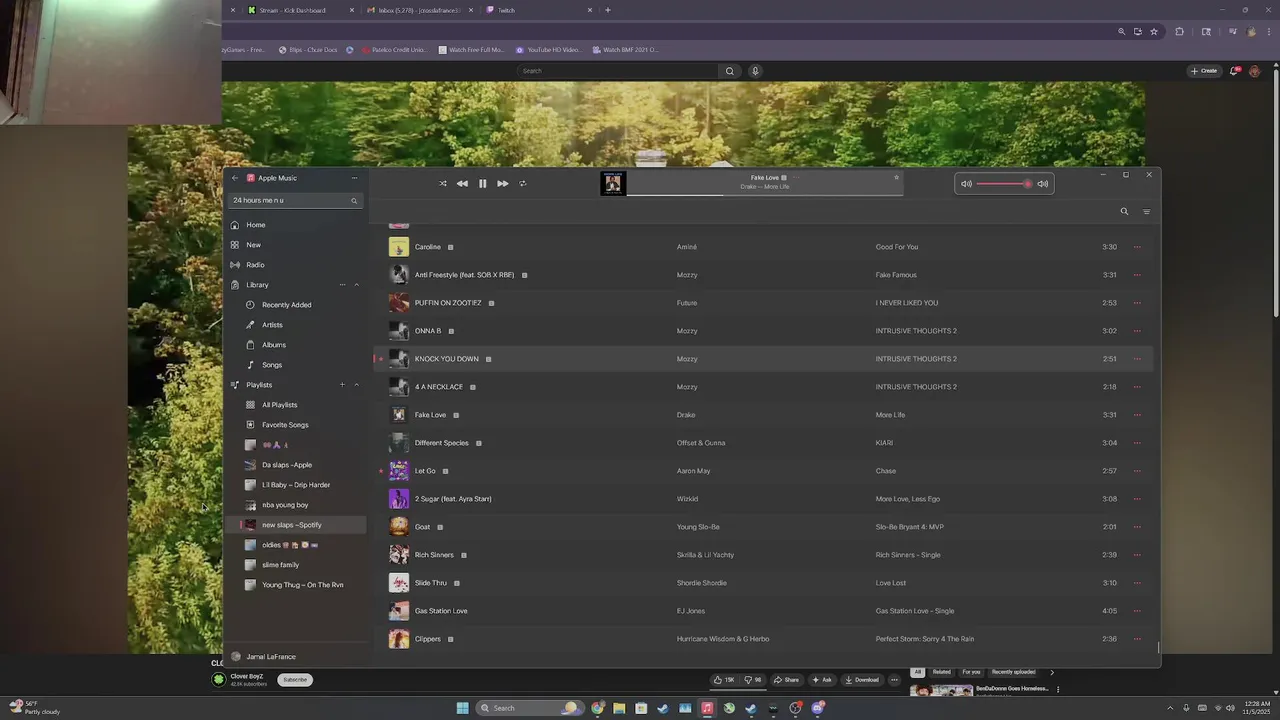The height and width of the screenshot is (720, 1280).
Task: Open more options for Clippers track
Action: point(1137,639)
